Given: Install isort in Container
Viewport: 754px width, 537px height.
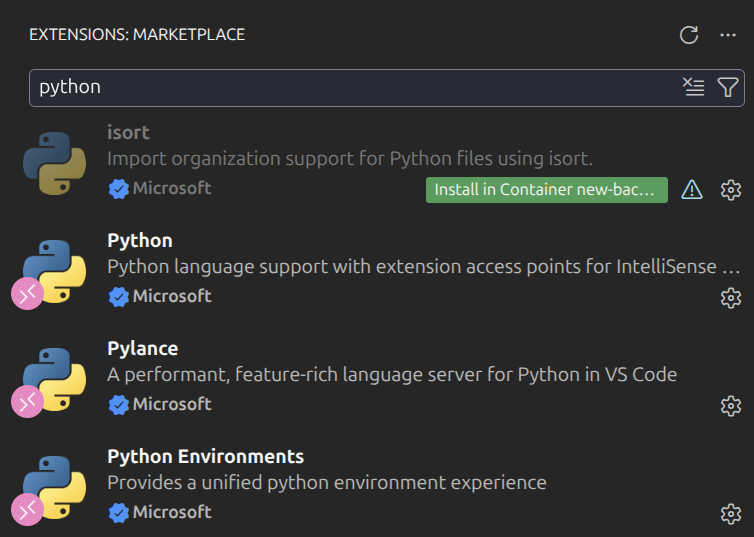Looking at the screenshot, I should tap(546, 189).
